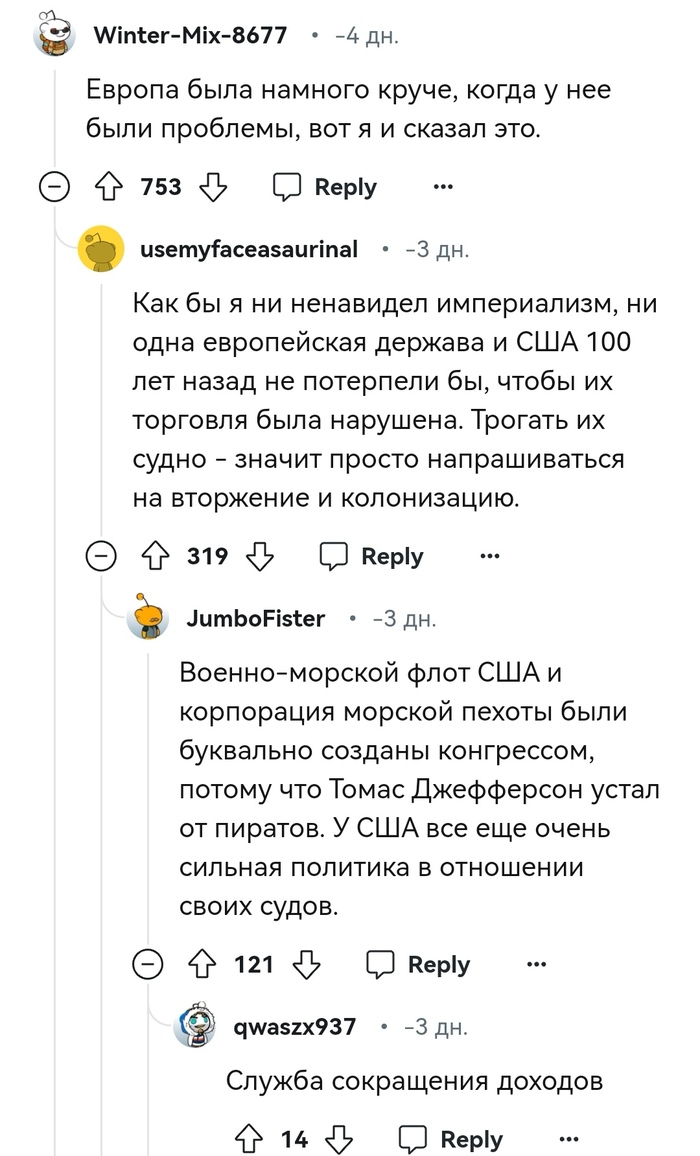Downvote usemyfaceasaurinal's comment
The height and width of the screenshot is (1156, 700).
[x=260, y=556]
